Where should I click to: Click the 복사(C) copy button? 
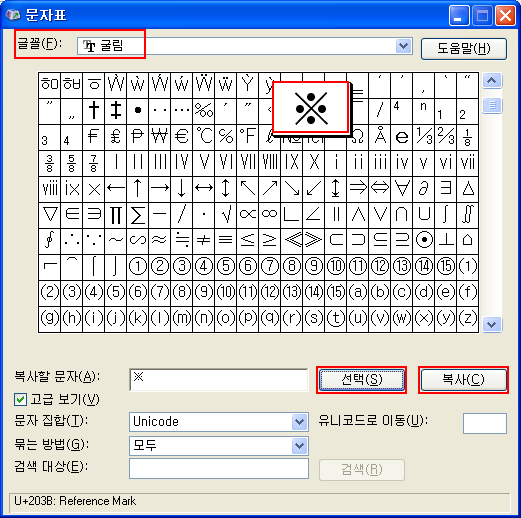coord(463,380)
